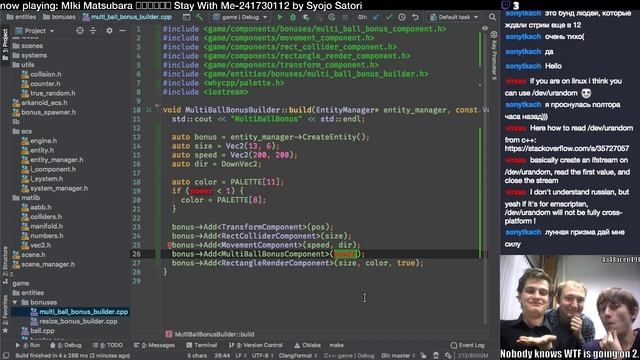Image resolution: width=640 pixels, height=360 pixels.
Task: Toggle the Structure tool window strip
Action: (5, 265)
